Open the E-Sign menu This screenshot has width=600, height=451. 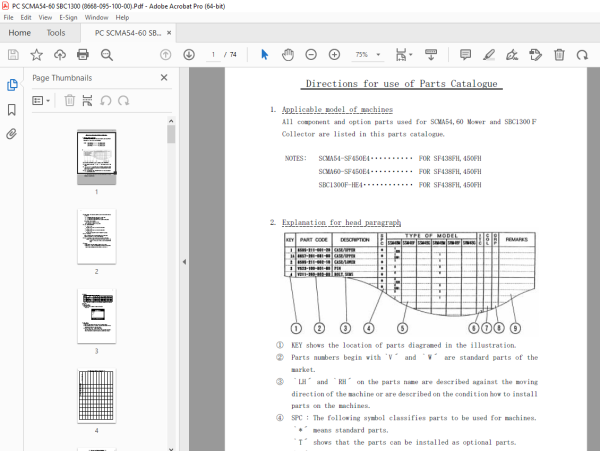pyautogui.click(x=68, y=18)
